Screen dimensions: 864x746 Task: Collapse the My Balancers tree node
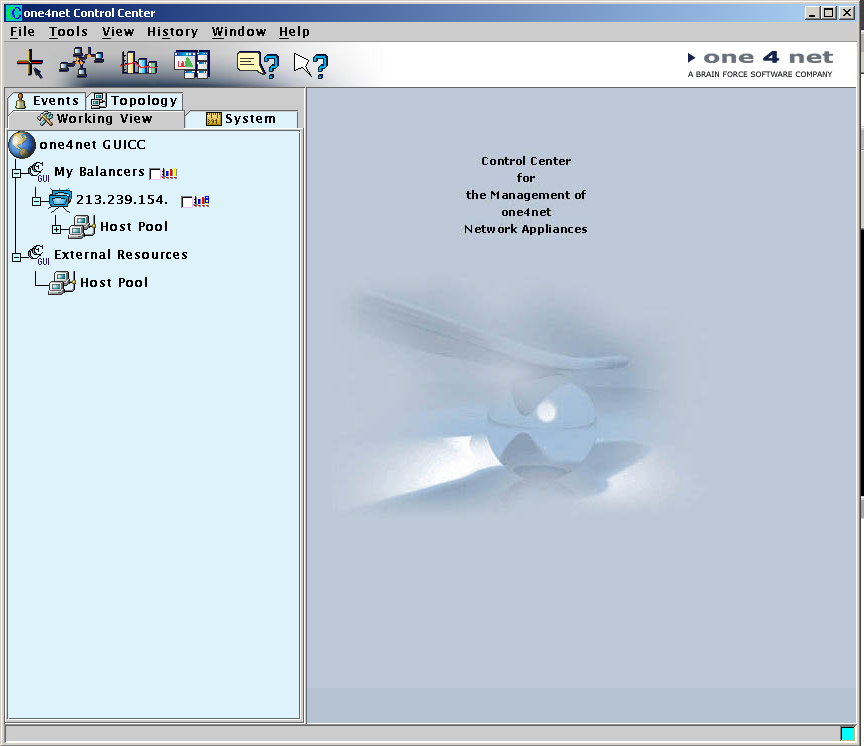17,174
